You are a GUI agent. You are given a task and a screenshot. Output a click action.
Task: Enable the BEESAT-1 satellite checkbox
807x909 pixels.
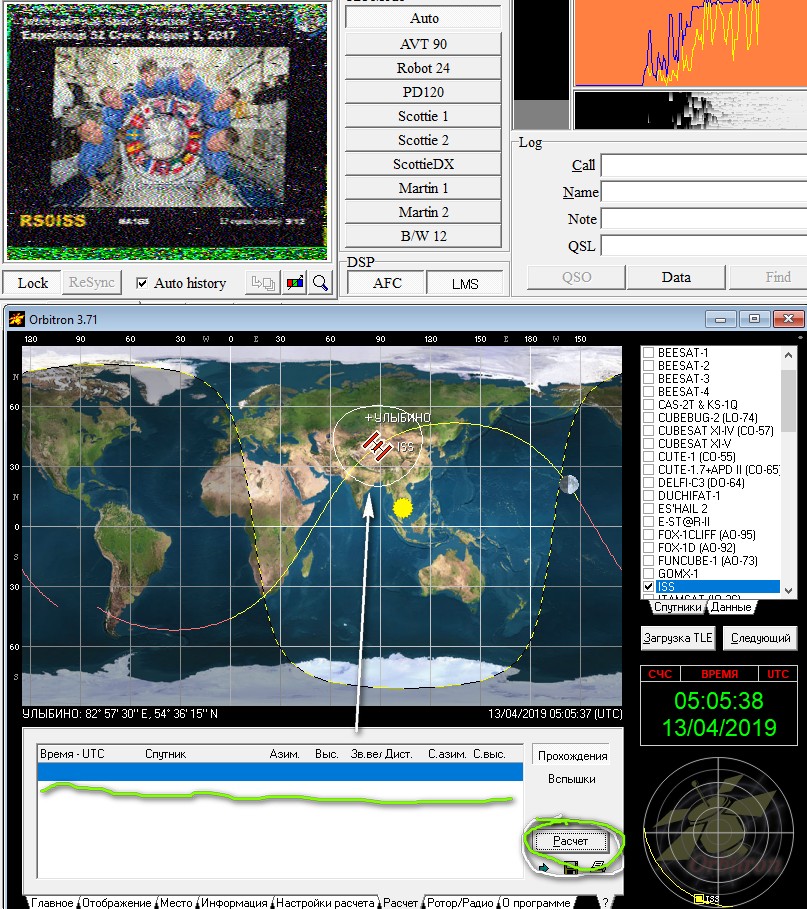pyautogui.click(x=648, y=353)
